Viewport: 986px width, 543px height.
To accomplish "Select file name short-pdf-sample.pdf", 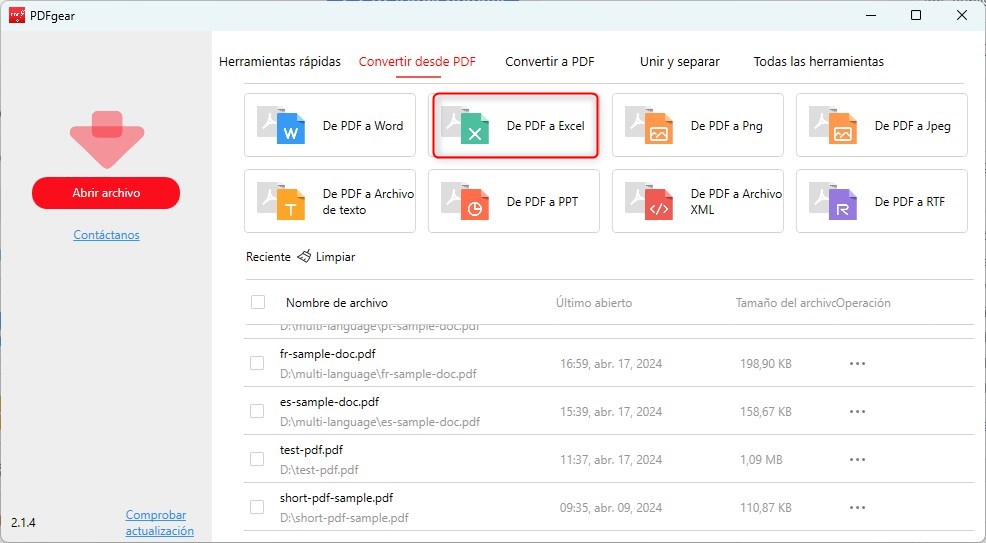I will pos(336,498).
